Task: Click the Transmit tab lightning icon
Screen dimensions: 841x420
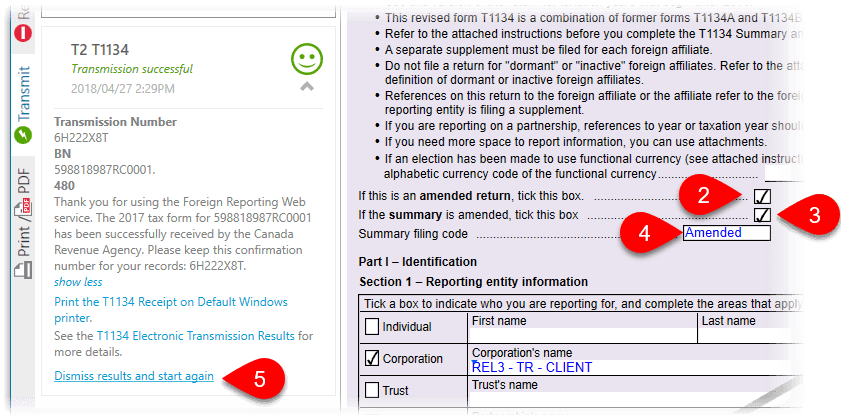Action: pyautogui.click(x=23, y=135)
